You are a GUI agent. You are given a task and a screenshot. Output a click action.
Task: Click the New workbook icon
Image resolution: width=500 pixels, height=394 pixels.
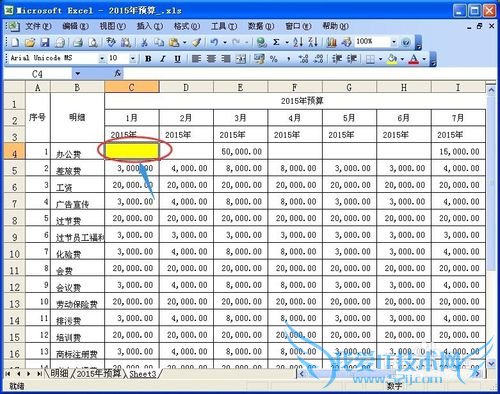pyautogui.click(x=15, y=42)
